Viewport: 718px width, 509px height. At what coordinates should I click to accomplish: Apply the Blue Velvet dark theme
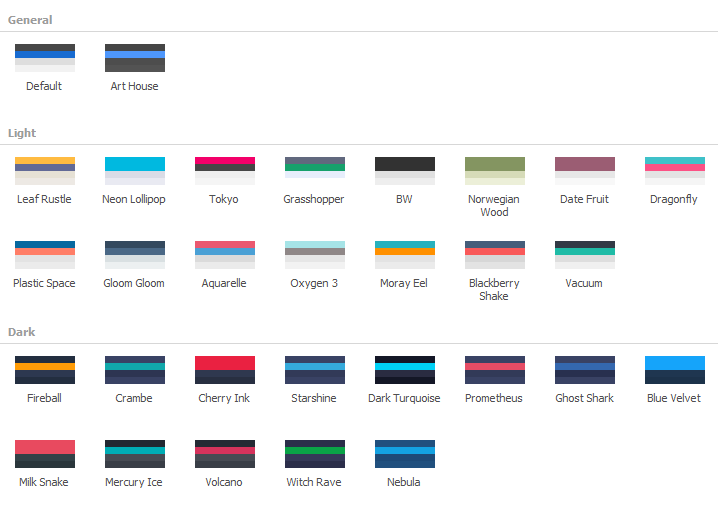tap(674, 370)
